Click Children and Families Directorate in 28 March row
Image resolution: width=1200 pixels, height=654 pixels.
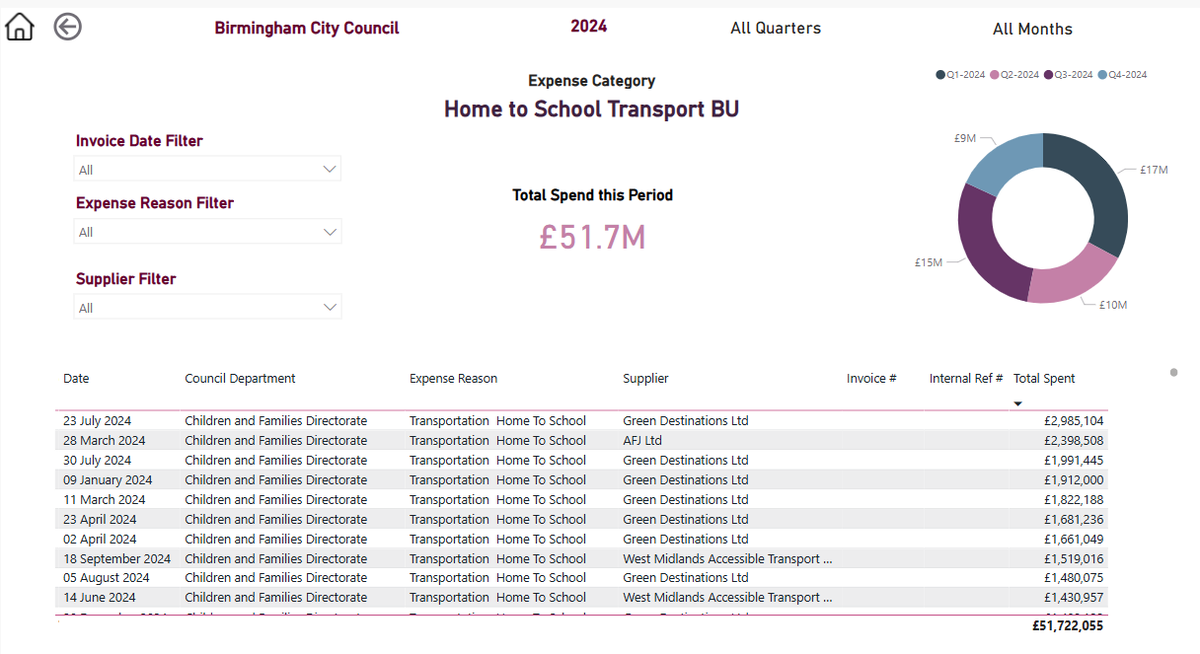coord(276,441)
